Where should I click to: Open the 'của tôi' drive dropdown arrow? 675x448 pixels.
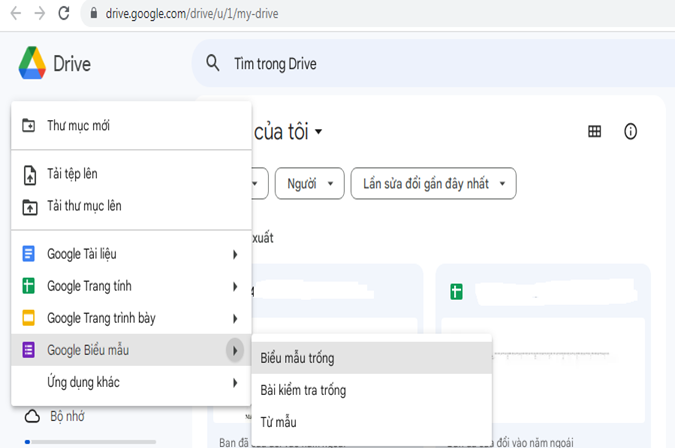319,132
